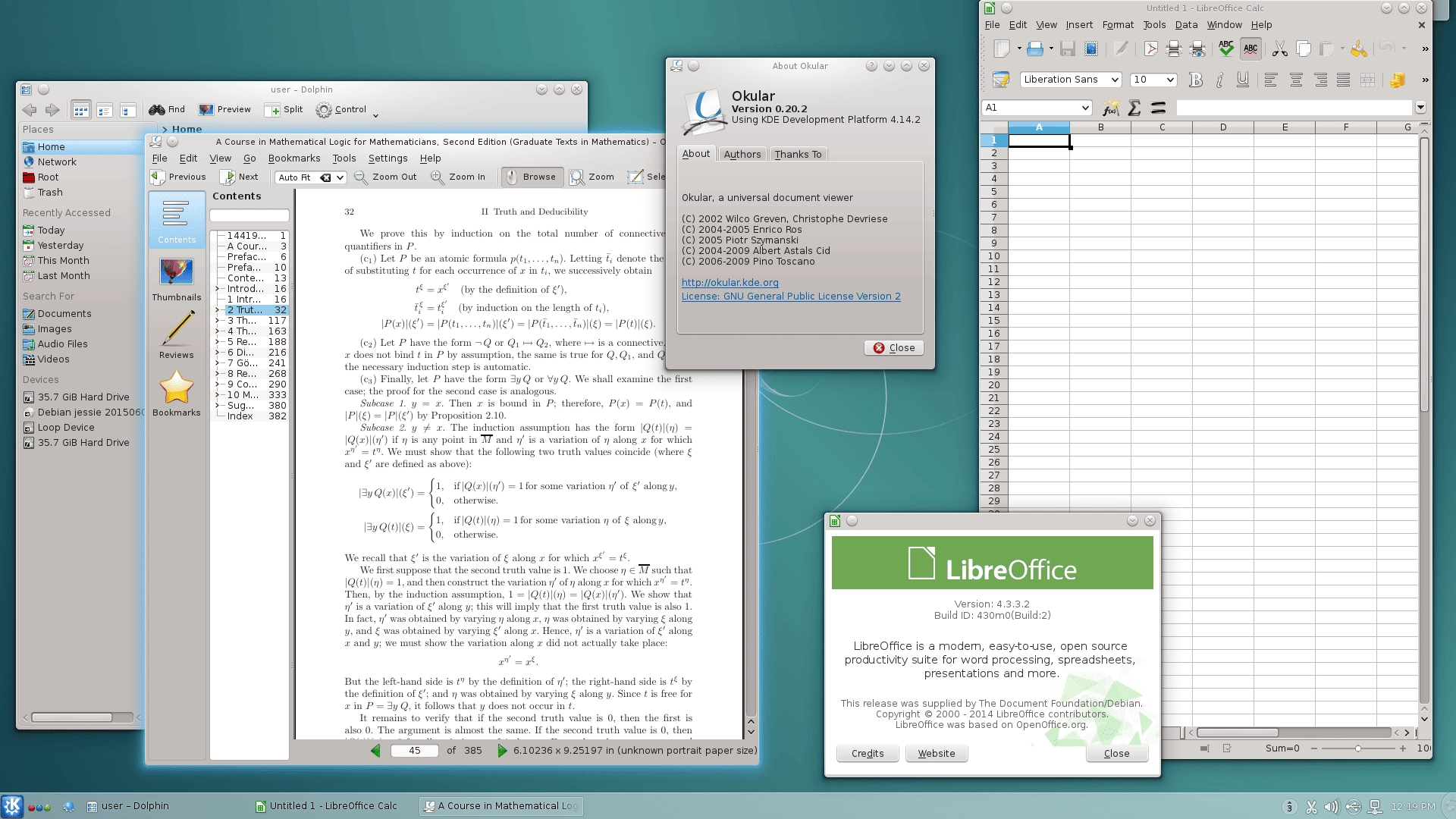Open the GNU General Public License link
The image size is (1456, 819).
coord(791,297)
